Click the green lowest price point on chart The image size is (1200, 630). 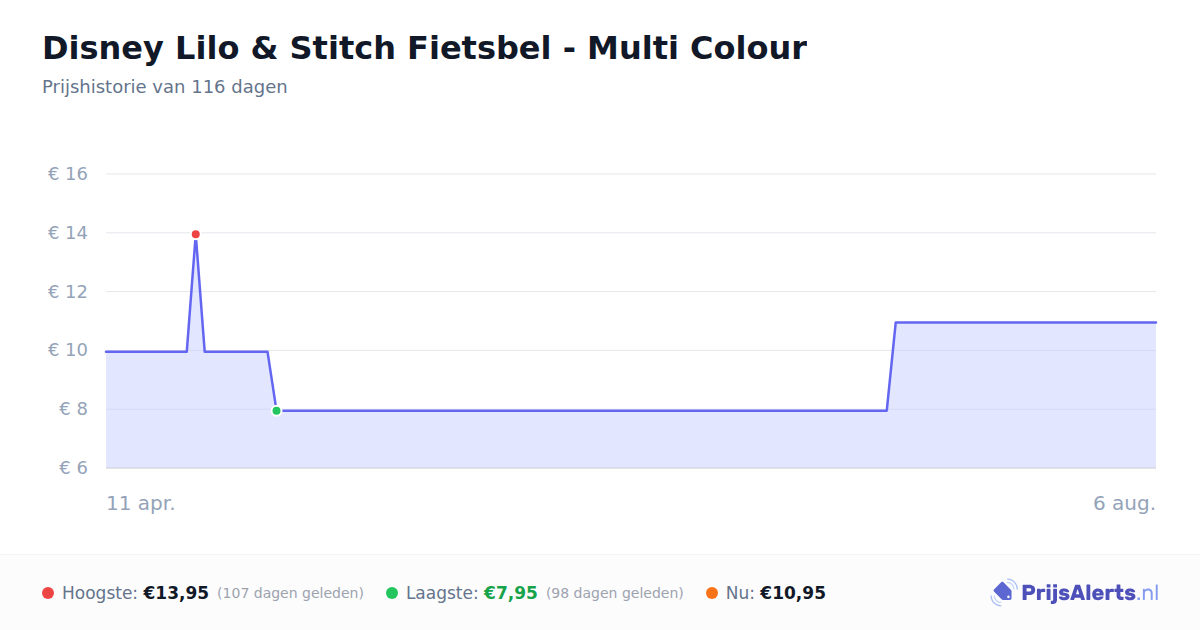[276, 411]
